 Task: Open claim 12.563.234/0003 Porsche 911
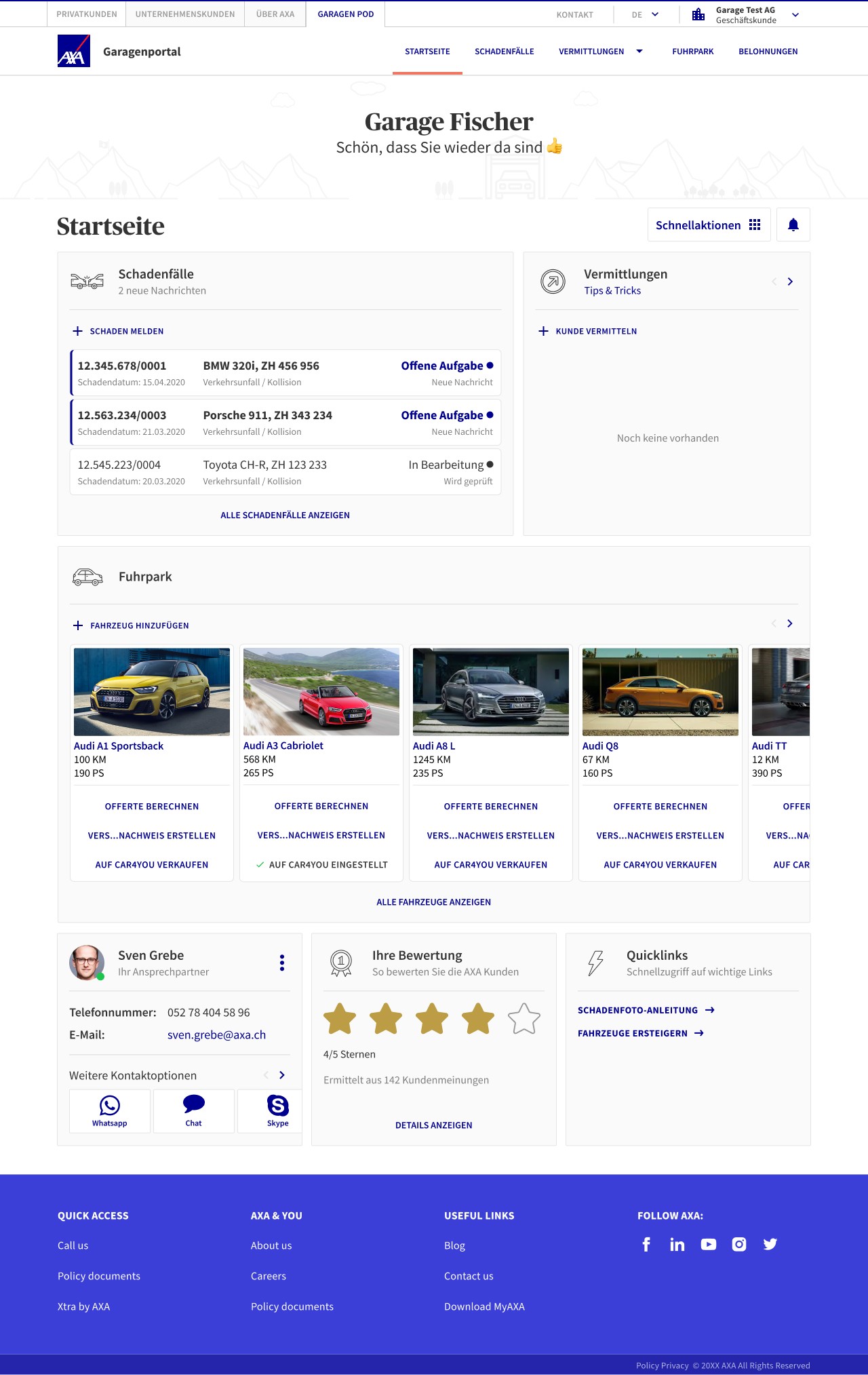pos(285,422)
